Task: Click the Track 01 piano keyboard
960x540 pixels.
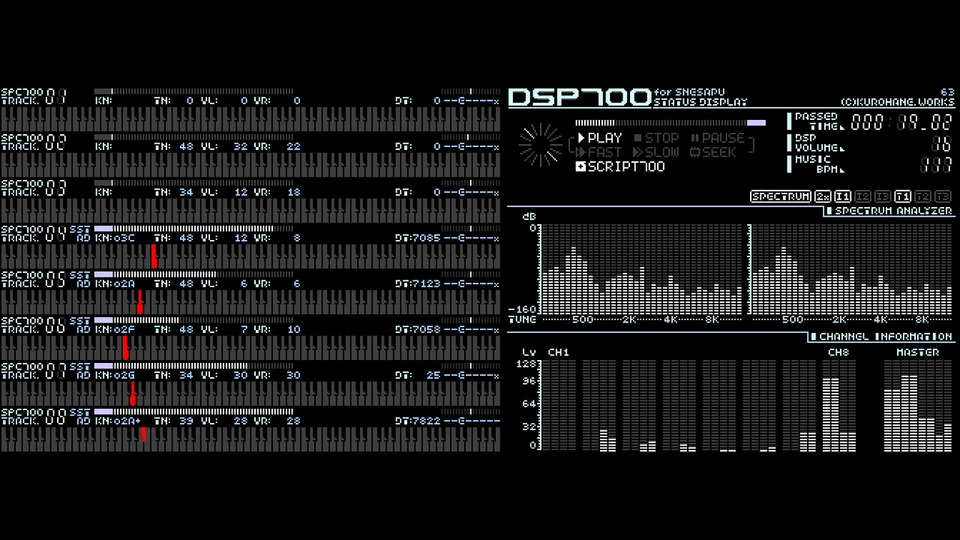Action: (250, 119)
